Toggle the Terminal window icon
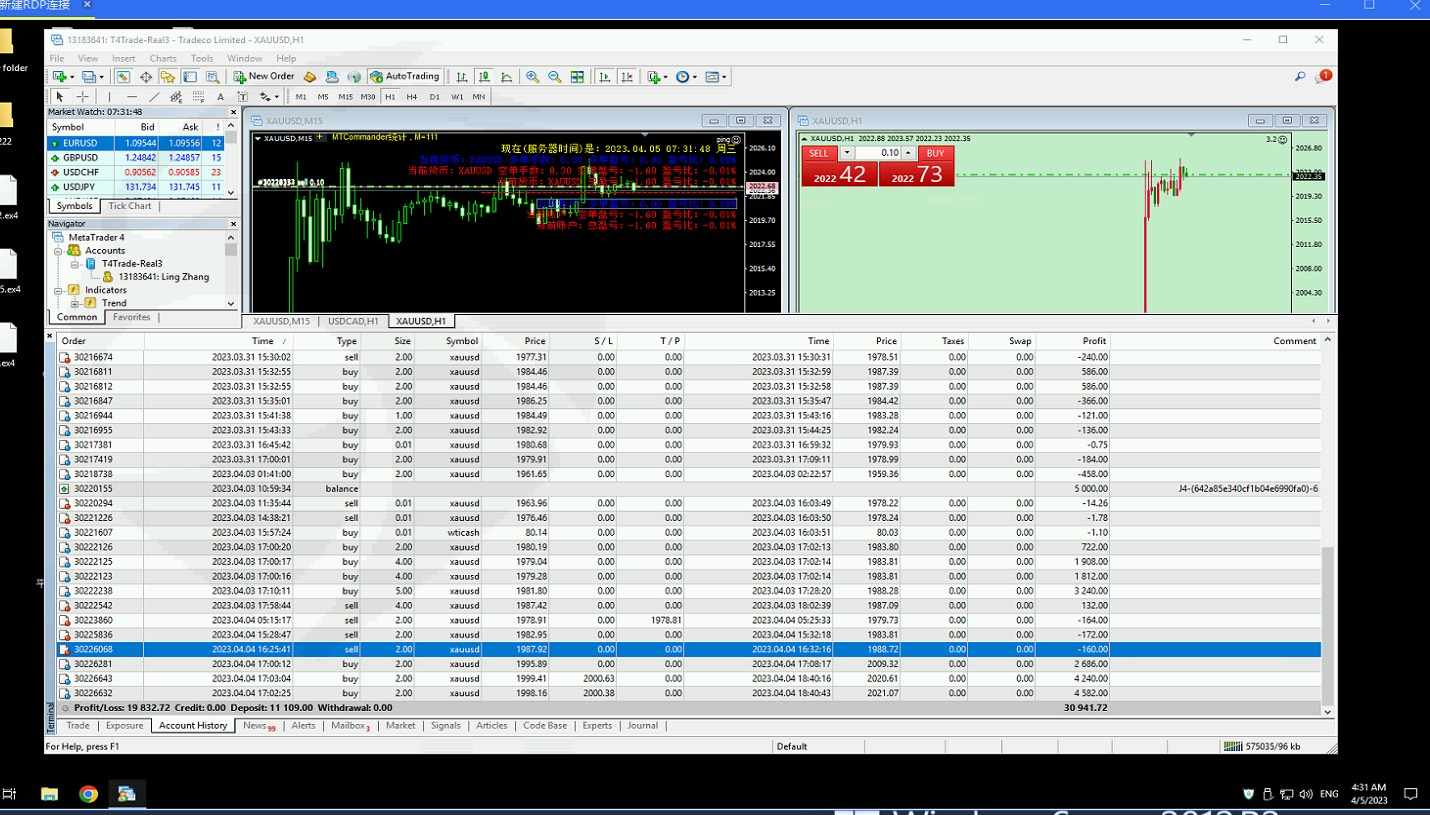 pos(190,76)
